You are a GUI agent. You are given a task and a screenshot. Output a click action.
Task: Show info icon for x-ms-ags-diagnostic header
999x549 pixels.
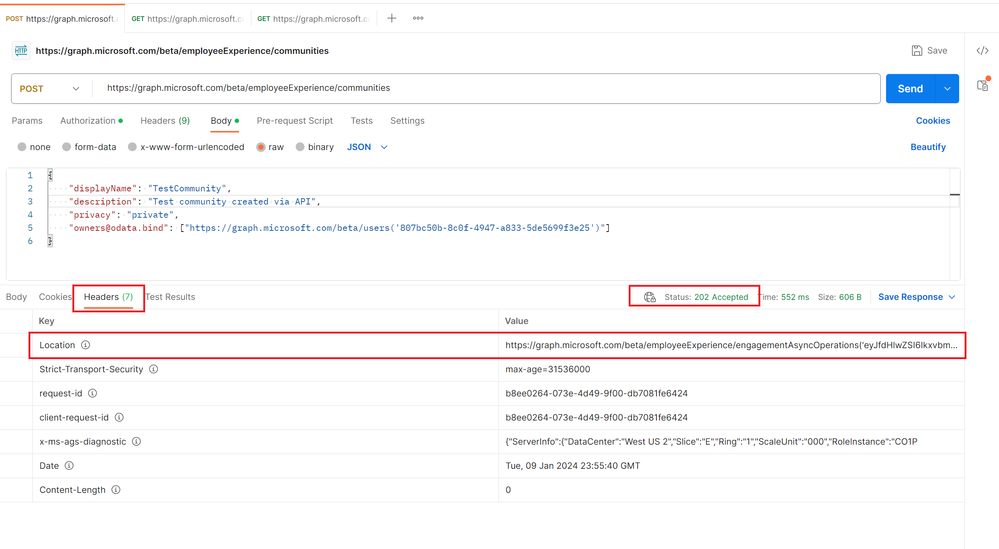pos(136,441)
